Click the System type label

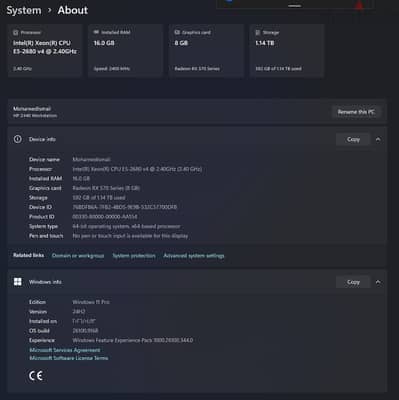pyautogui.click(x=43, y=226)
